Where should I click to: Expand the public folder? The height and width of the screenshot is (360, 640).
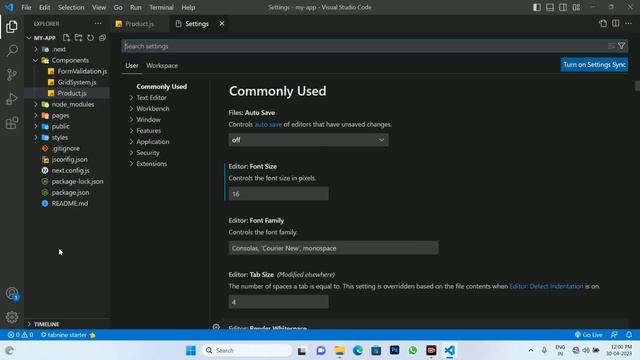click(36, 126)
